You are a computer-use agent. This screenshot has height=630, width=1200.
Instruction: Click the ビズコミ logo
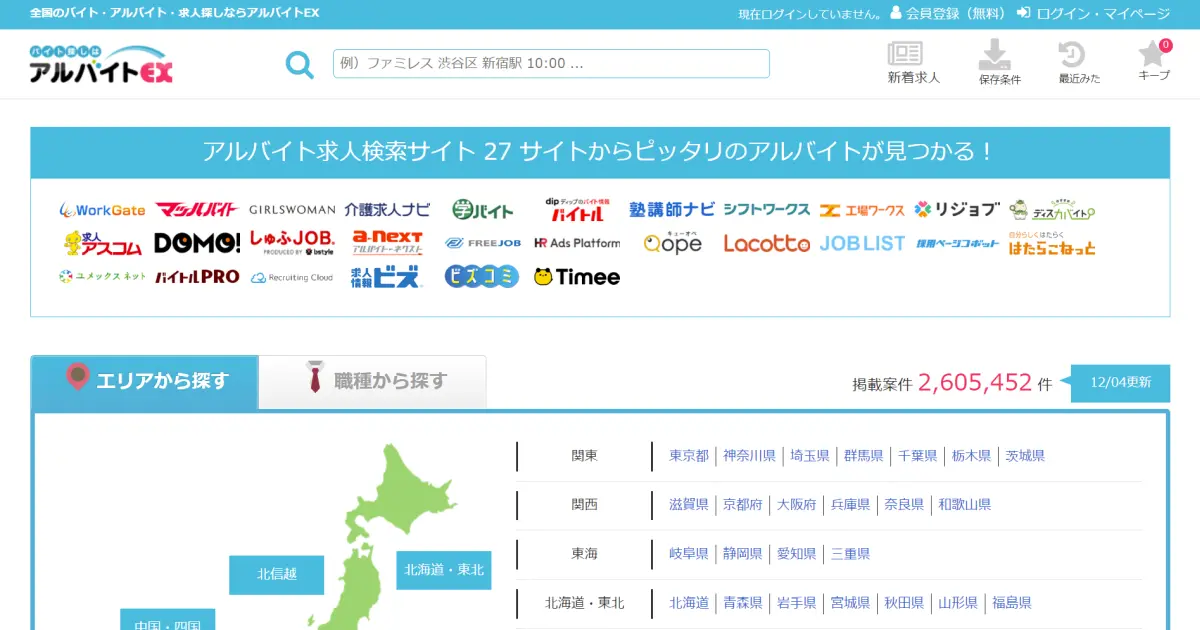(x=482, y=276)
